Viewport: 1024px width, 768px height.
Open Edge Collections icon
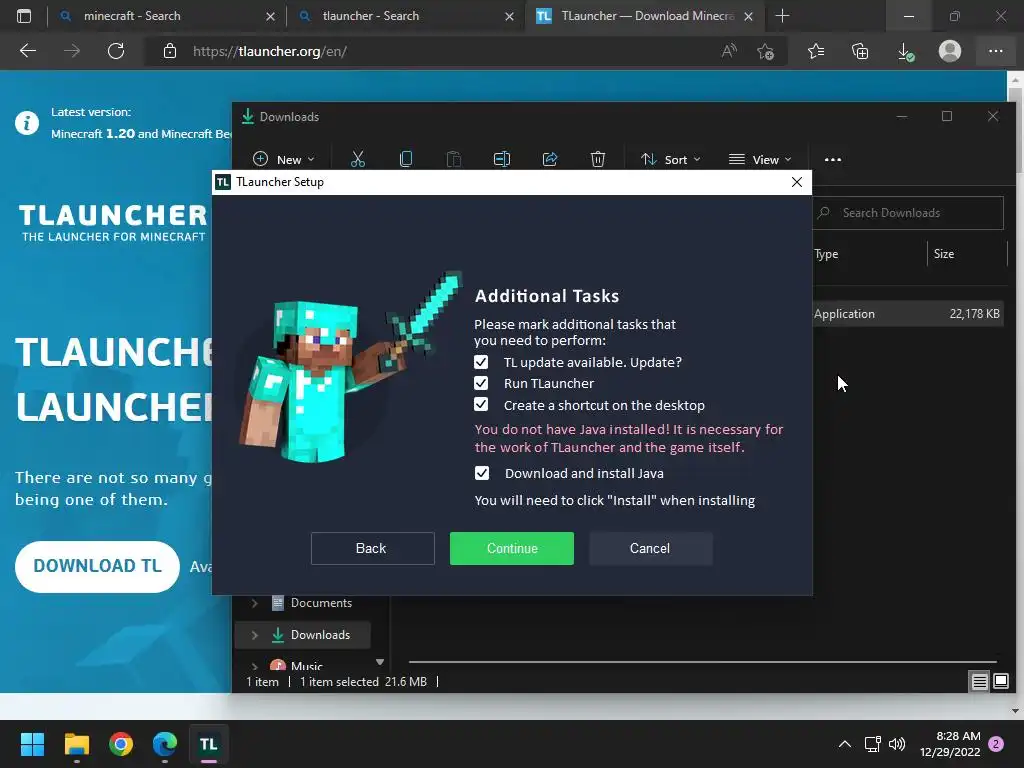(860, 51)
